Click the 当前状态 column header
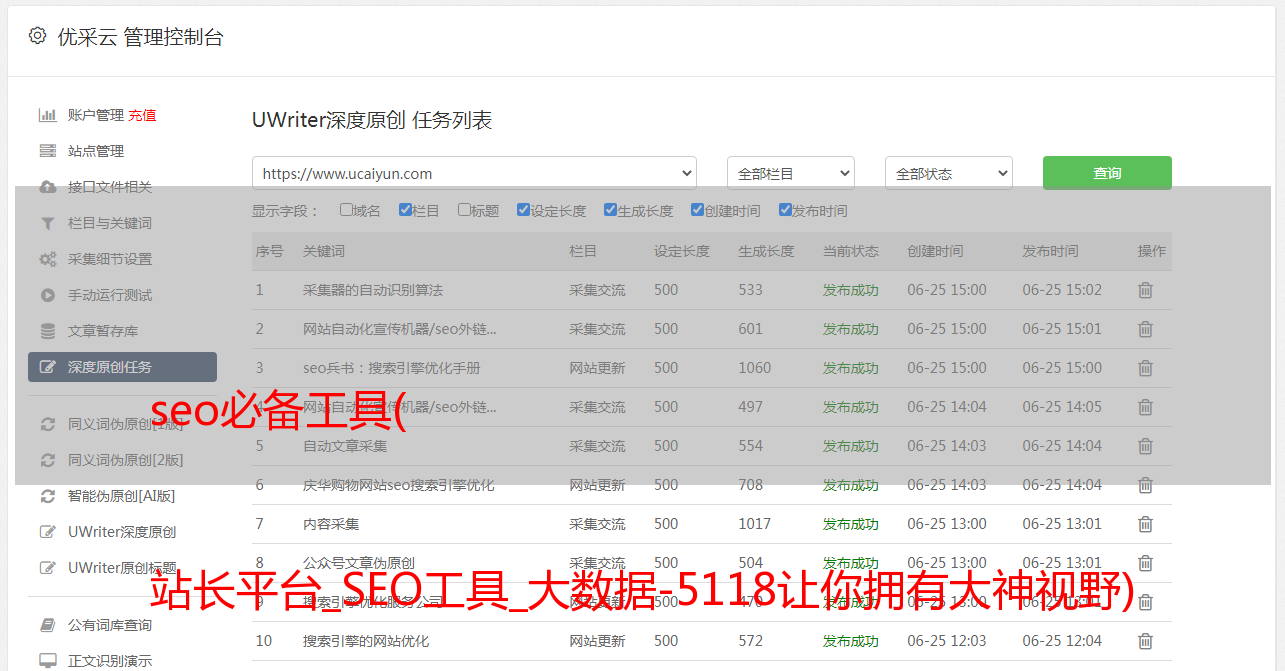1285x671 pixels. (851, 251)
